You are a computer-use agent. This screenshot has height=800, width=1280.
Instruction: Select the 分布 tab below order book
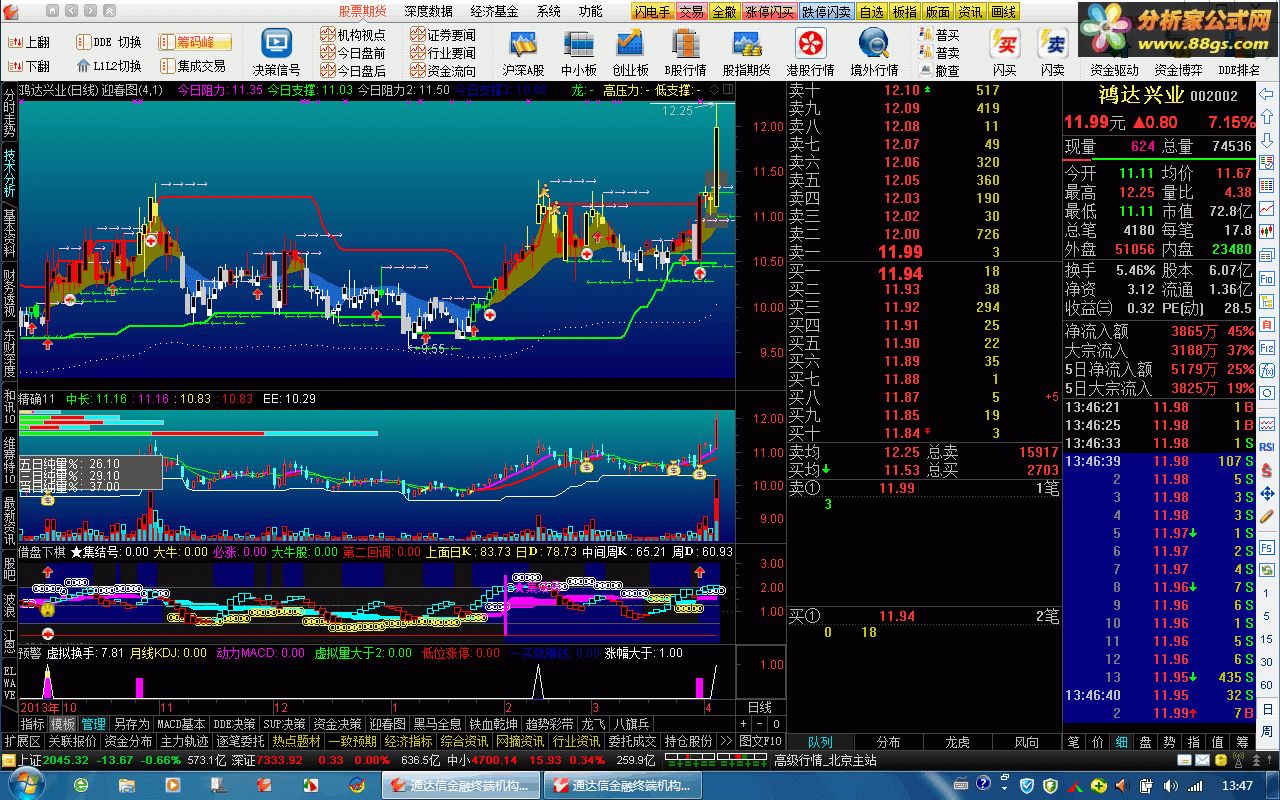888,742
